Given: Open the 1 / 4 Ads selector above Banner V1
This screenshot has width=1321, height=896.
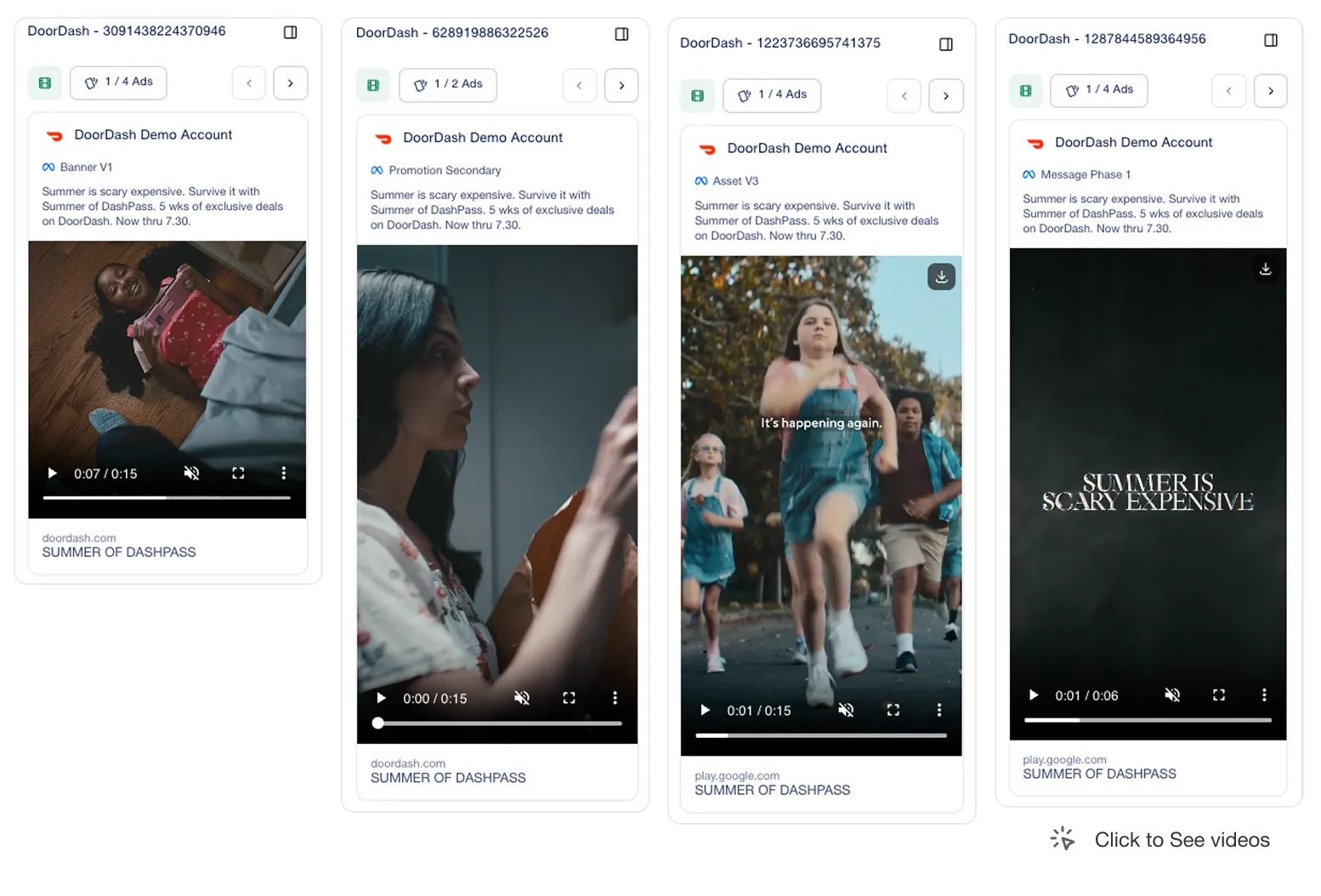Looking at the screenshot, I should click(x=118, y=82).
